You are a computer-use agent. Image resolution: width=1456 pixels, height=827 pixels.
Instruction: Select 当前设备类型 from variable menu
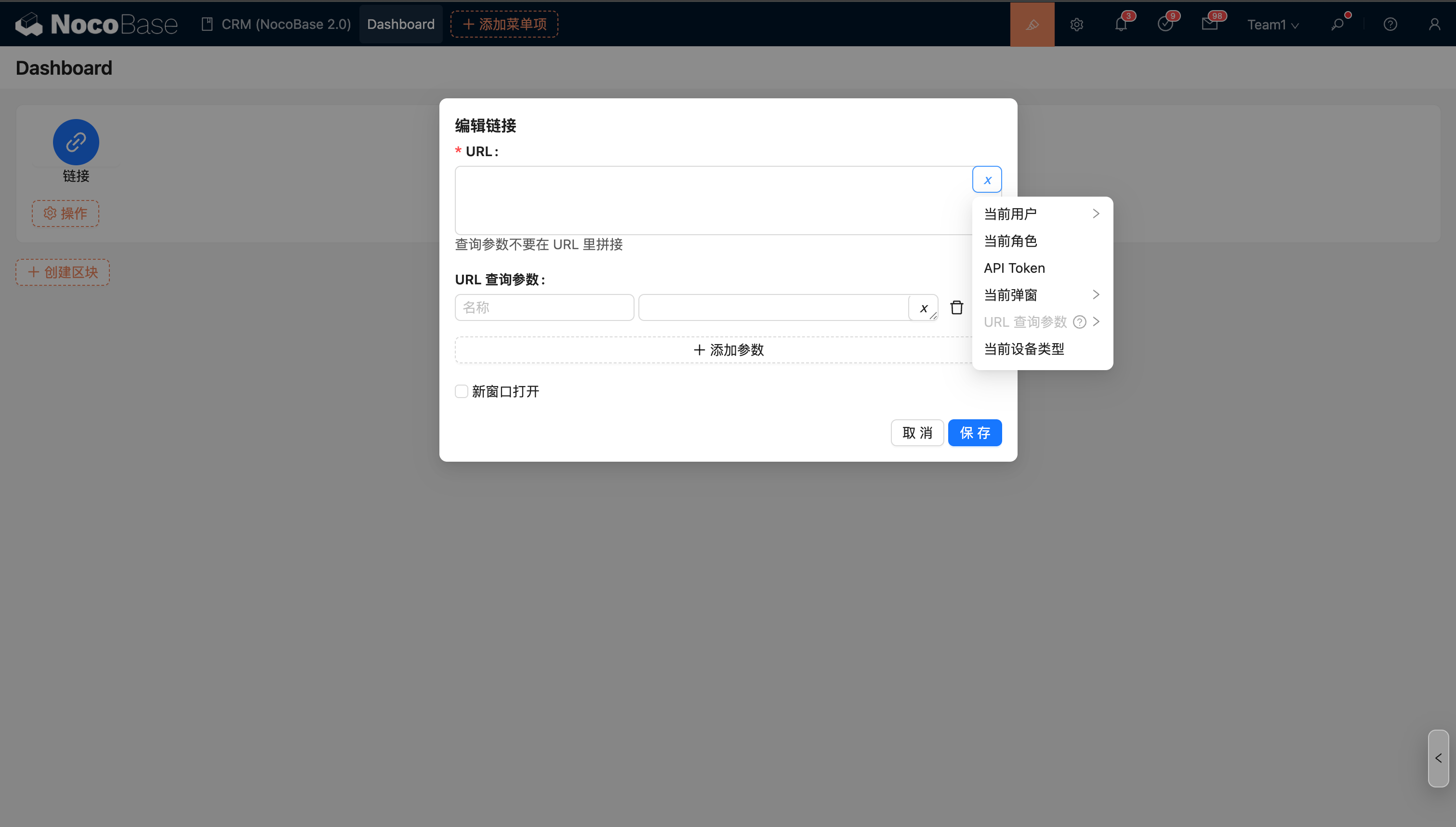click(x=1024, y=349)
